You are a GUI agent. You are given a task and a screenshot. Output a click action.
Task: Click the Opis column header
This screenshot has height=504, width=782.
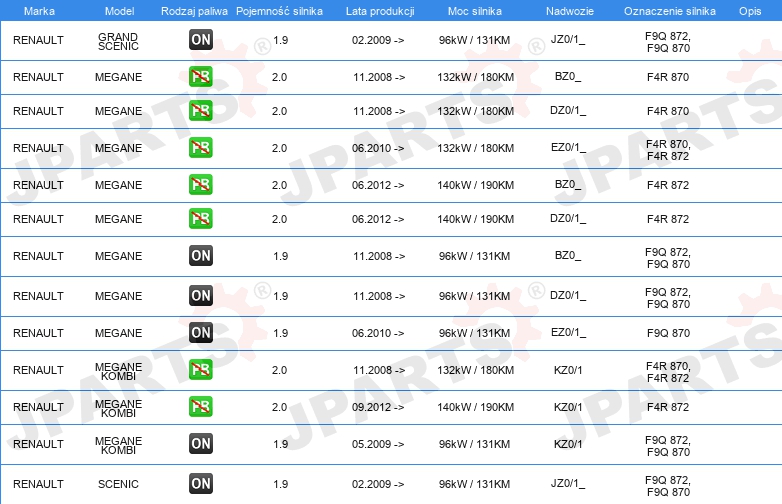click(750, 11)
